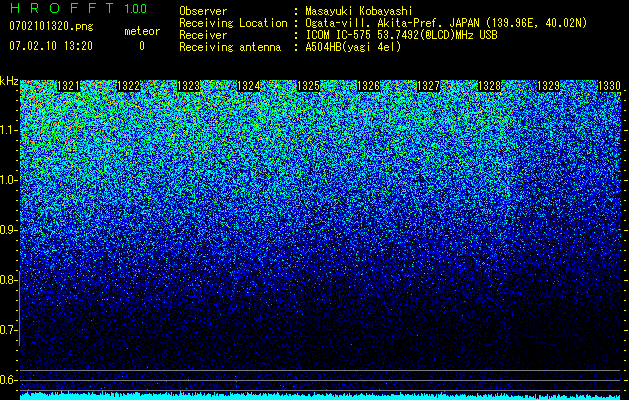Click the 1329 time marker
Image resolution: width=629 pixels, height=400 pixels.
[x=548, y=86]
